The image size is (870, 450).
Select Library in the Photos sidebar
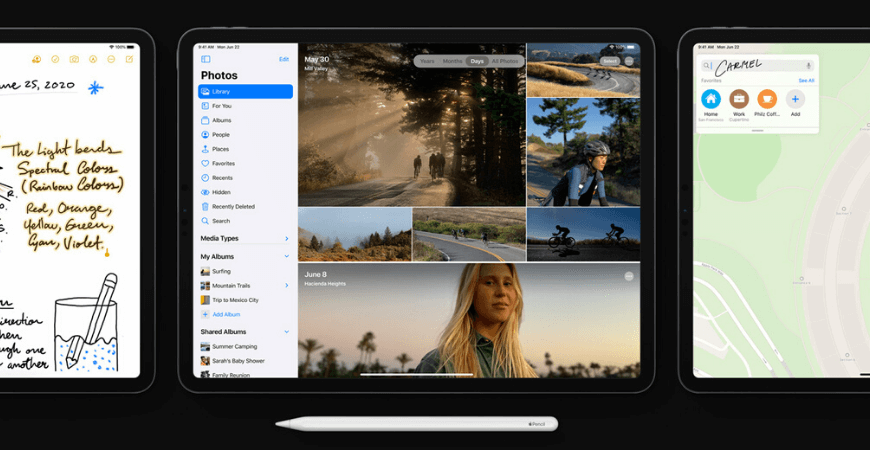tap(245, 92)
